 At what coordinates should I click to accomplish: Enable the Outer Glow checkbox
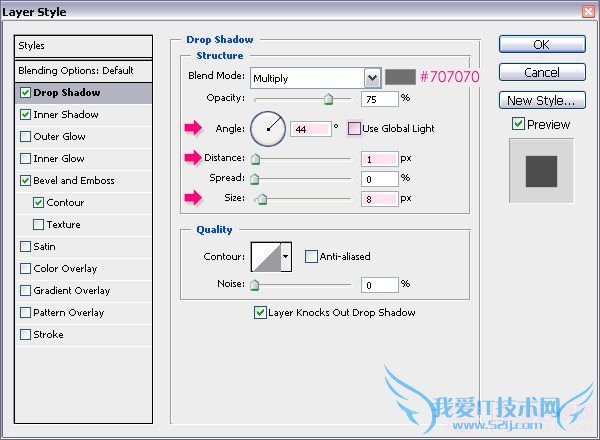[x=25, y=137]
